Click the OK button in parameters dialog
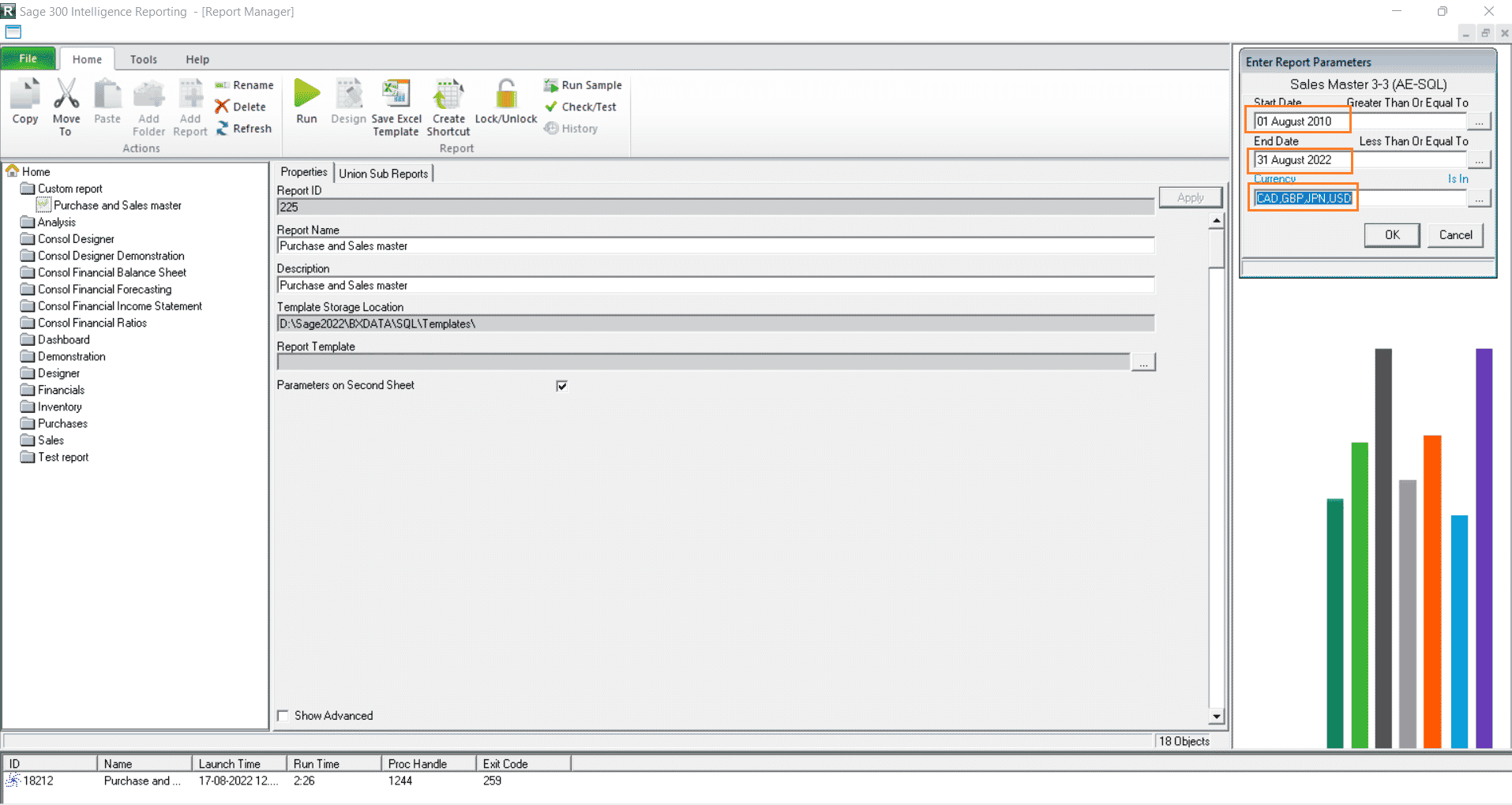The image size is (1512, 805). pos(1392,234)
